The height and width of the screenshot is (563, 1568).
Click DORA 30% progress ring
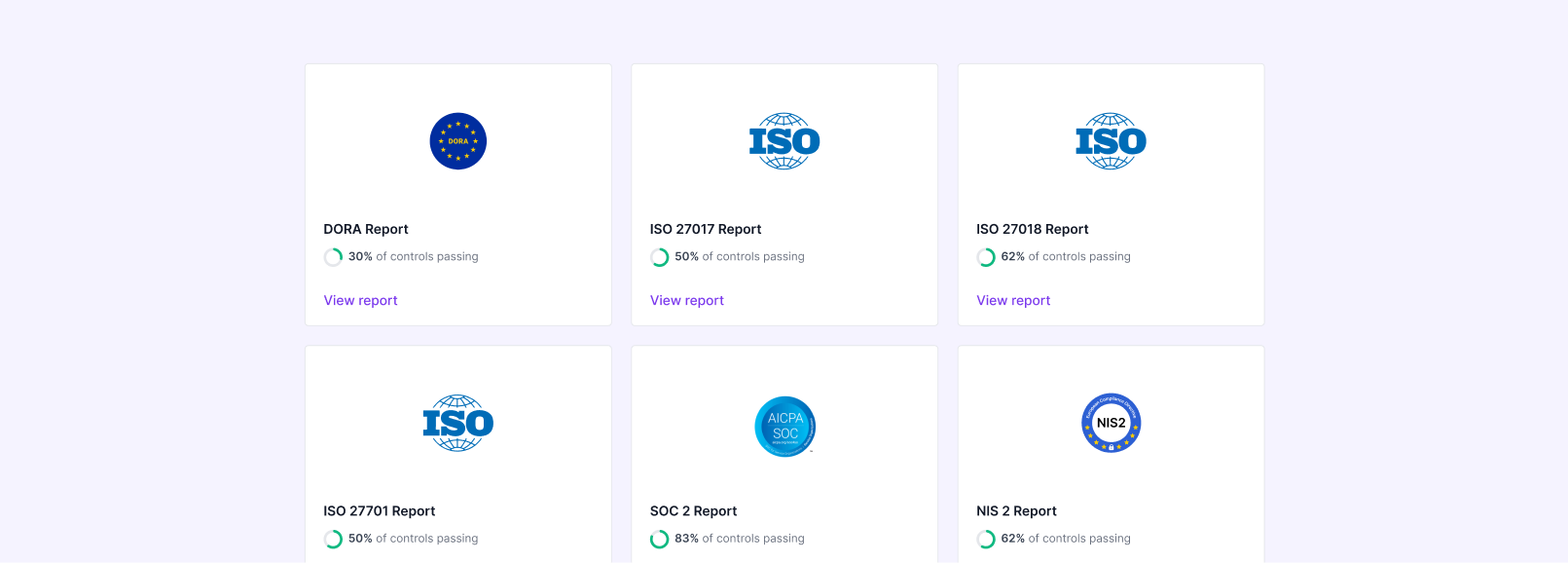[x=333, y=257]
